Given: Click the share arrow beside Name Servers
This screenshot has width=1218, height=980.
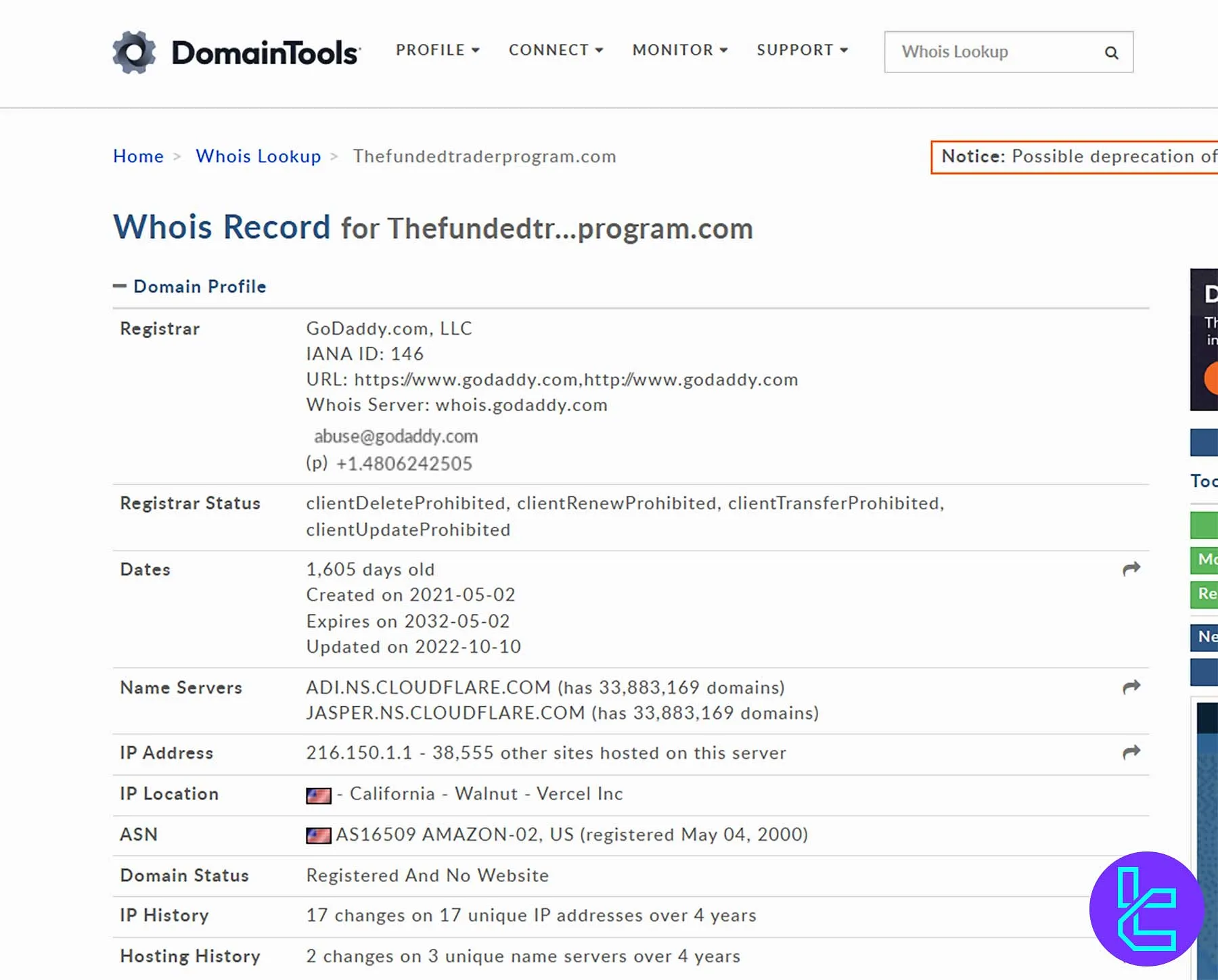Looking at the screenshot, I should (x=1130, y=687).
